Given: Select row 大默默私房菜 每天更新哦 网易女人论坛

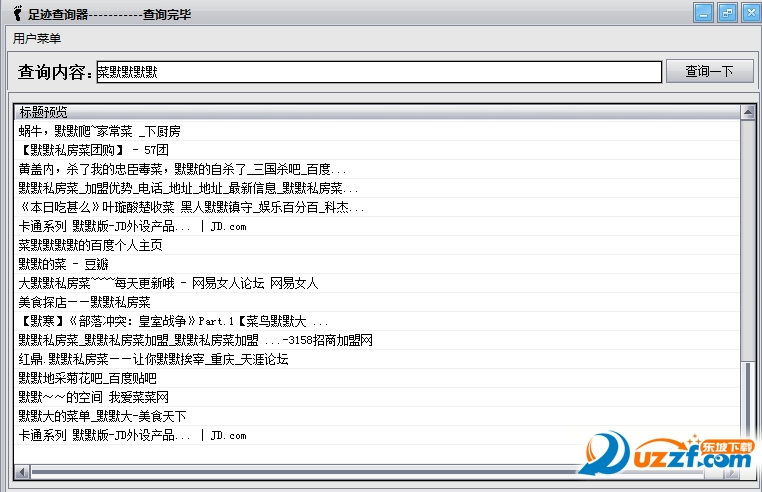Looking at the screenshot, I should (377, 283).
